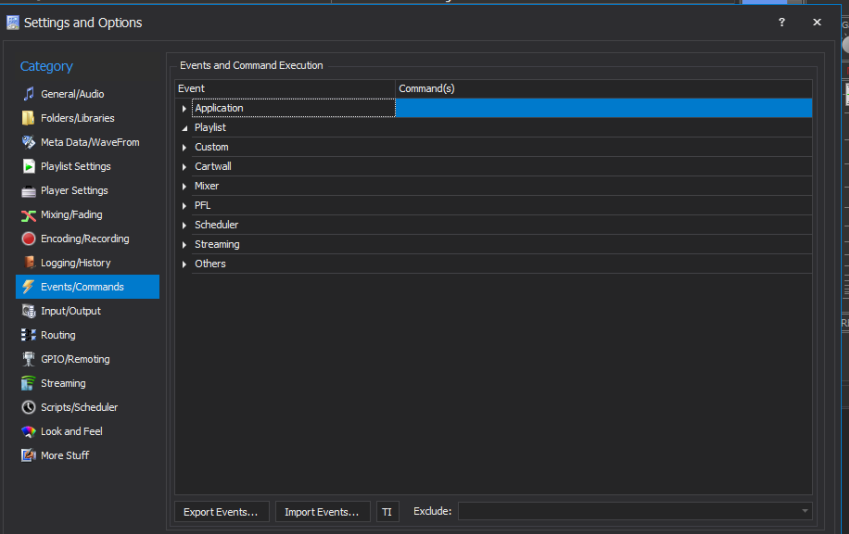Click the Logging/History book icon
This screenshot has height=534, width=849.
[28, 263]
